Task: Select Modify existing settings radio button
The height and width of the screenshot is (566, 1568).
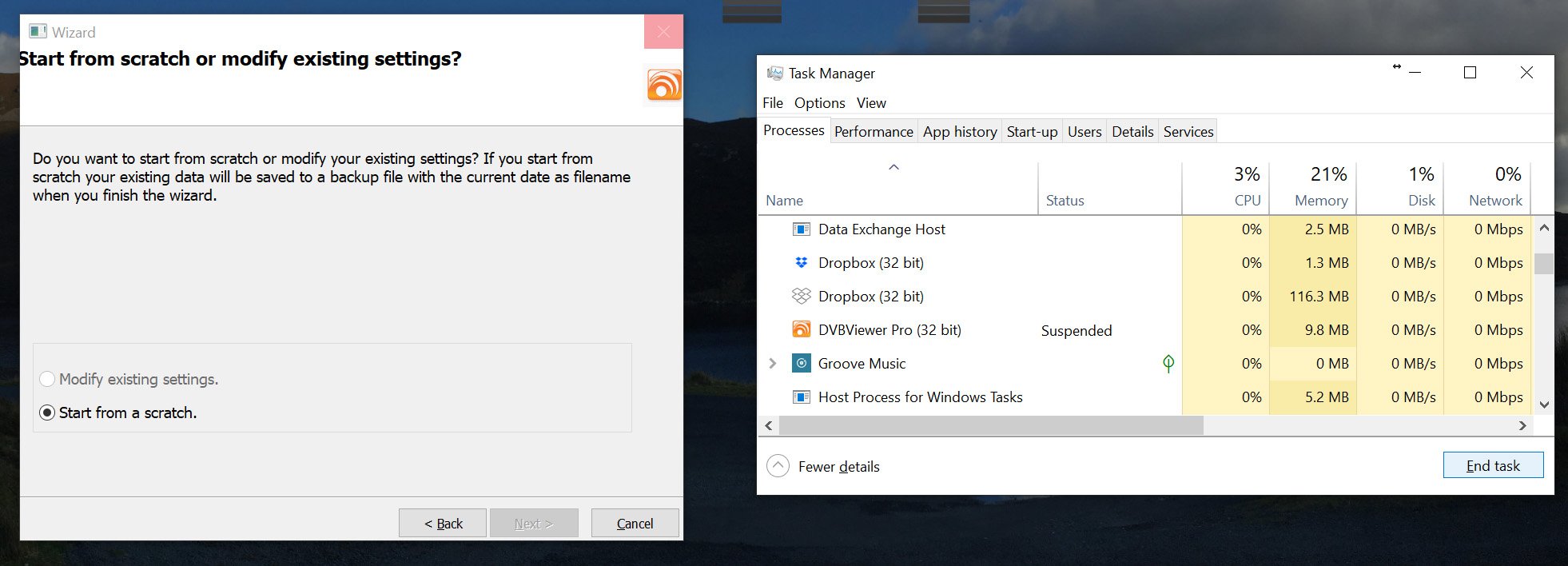Action: point(47,379)
